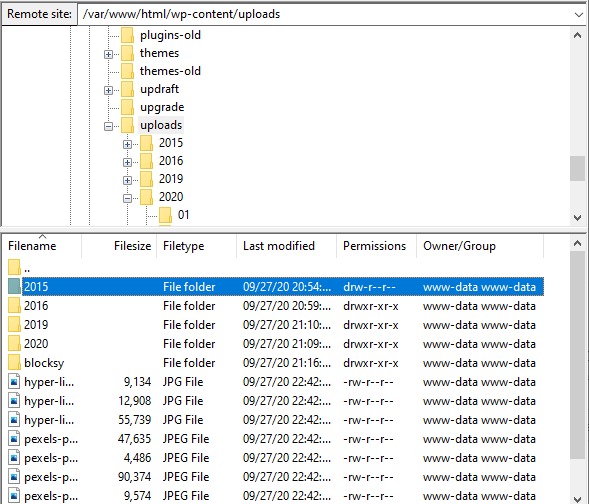589x504 pixels.
Task: Select the 2019 folder row in file list
Action: click(x=276, y=325)
